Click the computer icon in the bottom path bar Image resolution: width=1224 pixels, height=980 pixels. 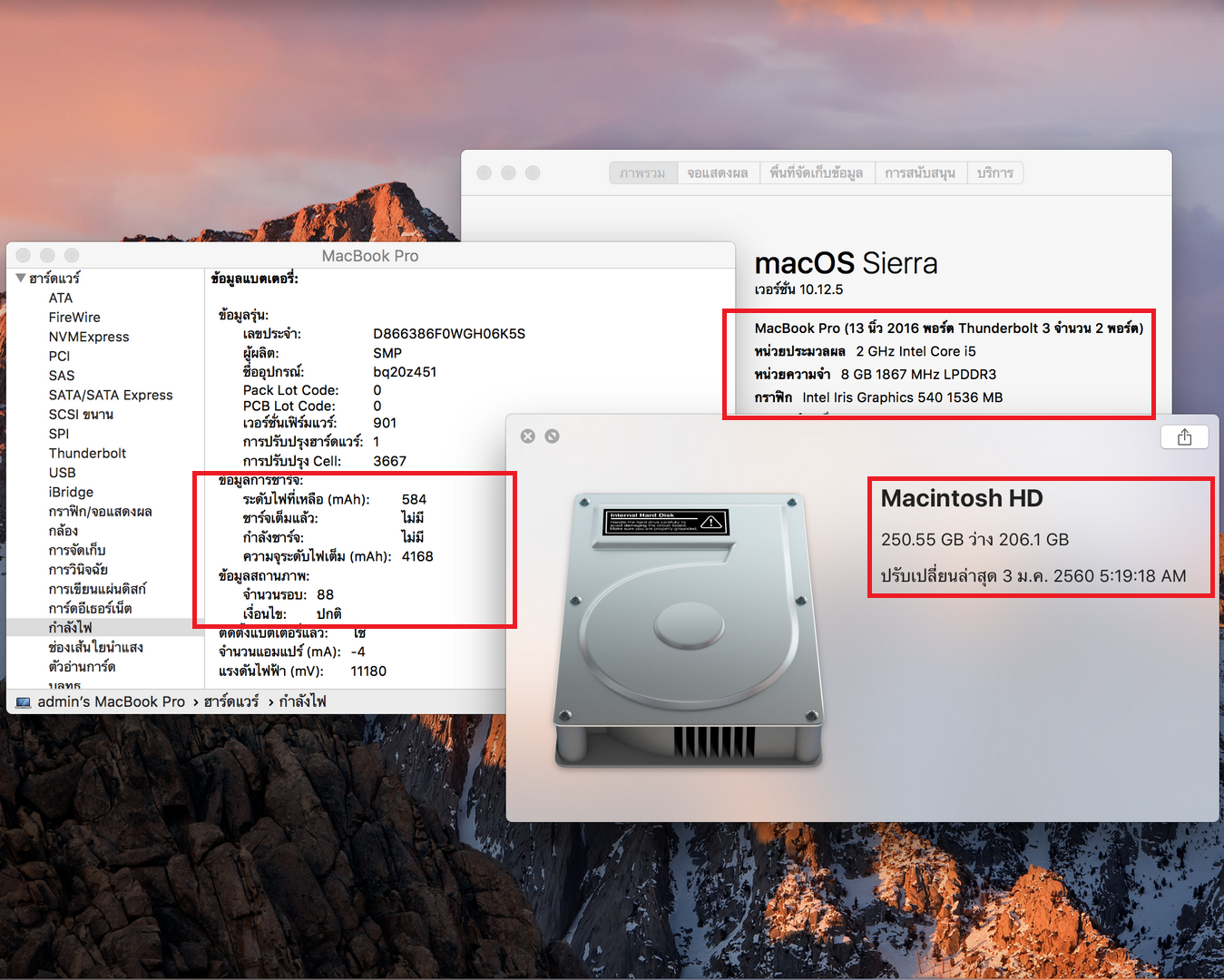(x=24, y=702)
